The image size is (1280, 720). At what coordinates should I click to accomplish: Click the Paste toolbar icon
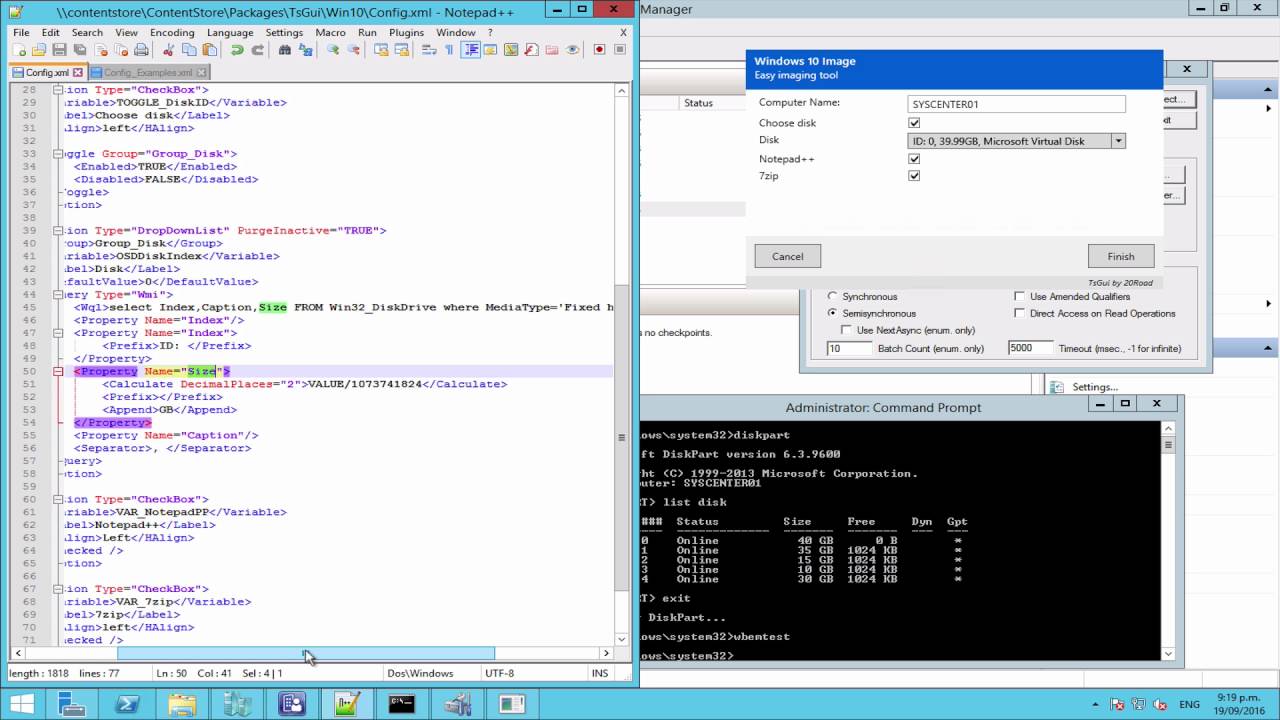209,50
